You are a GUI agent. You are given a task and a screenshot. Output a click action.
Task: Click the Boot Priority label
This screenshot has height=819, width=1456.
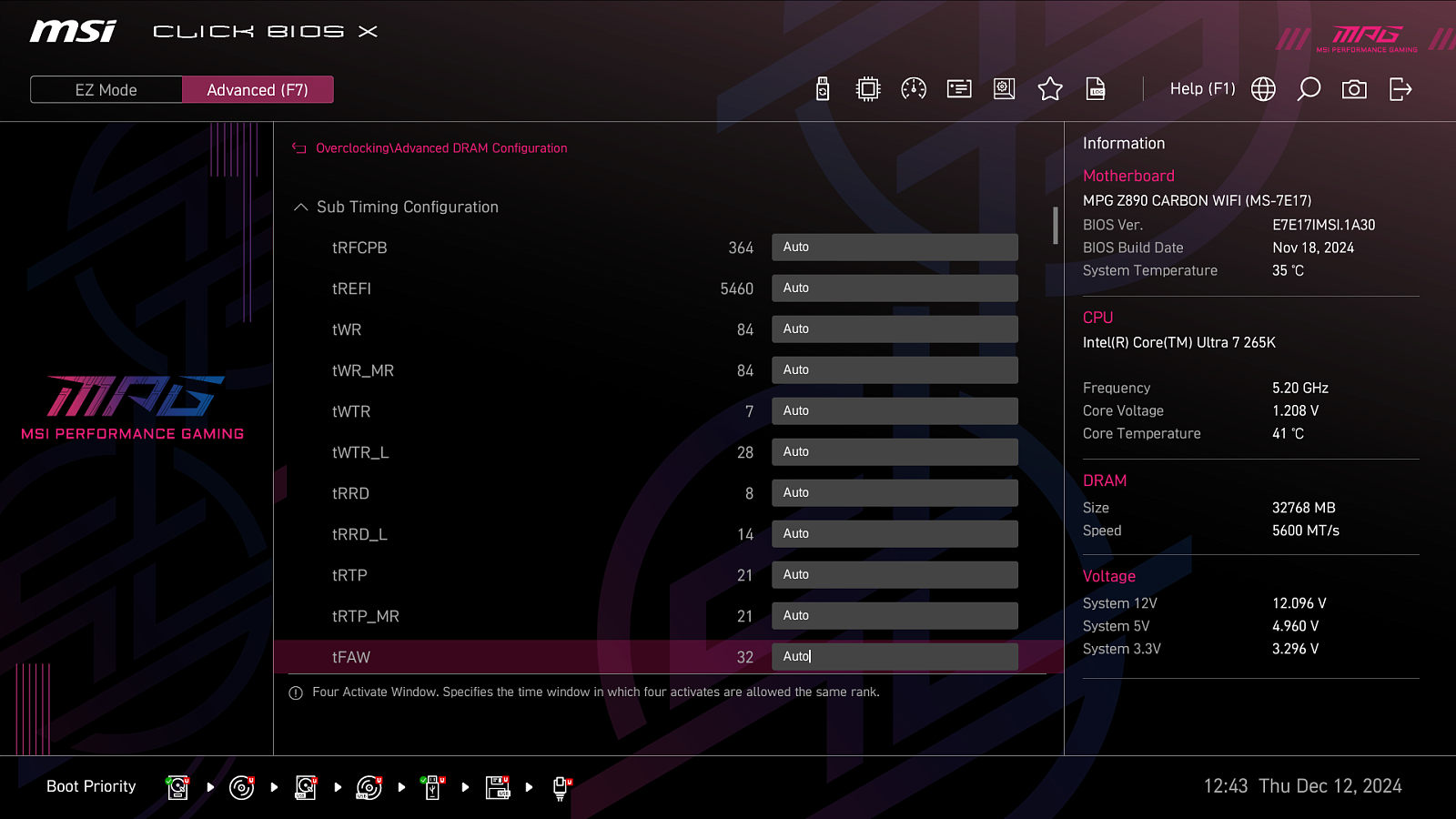pyautogui.click(x=91, y=786)
